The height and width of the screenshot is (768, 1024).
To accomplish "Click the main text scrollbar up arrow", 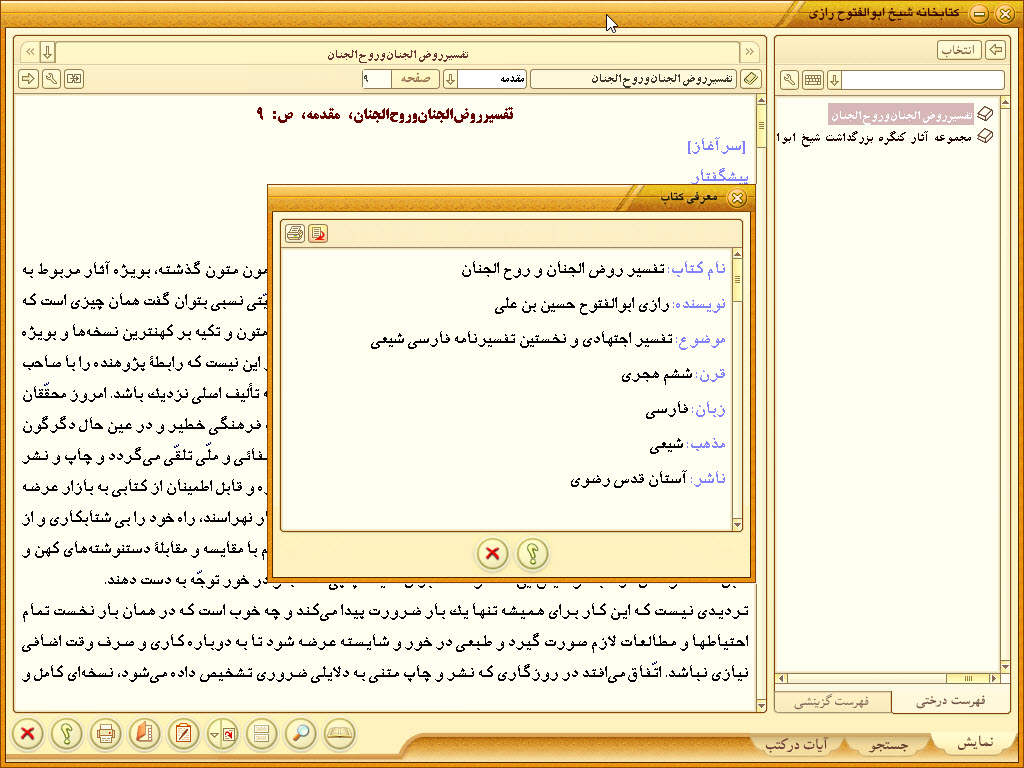I will pos(761,101).
